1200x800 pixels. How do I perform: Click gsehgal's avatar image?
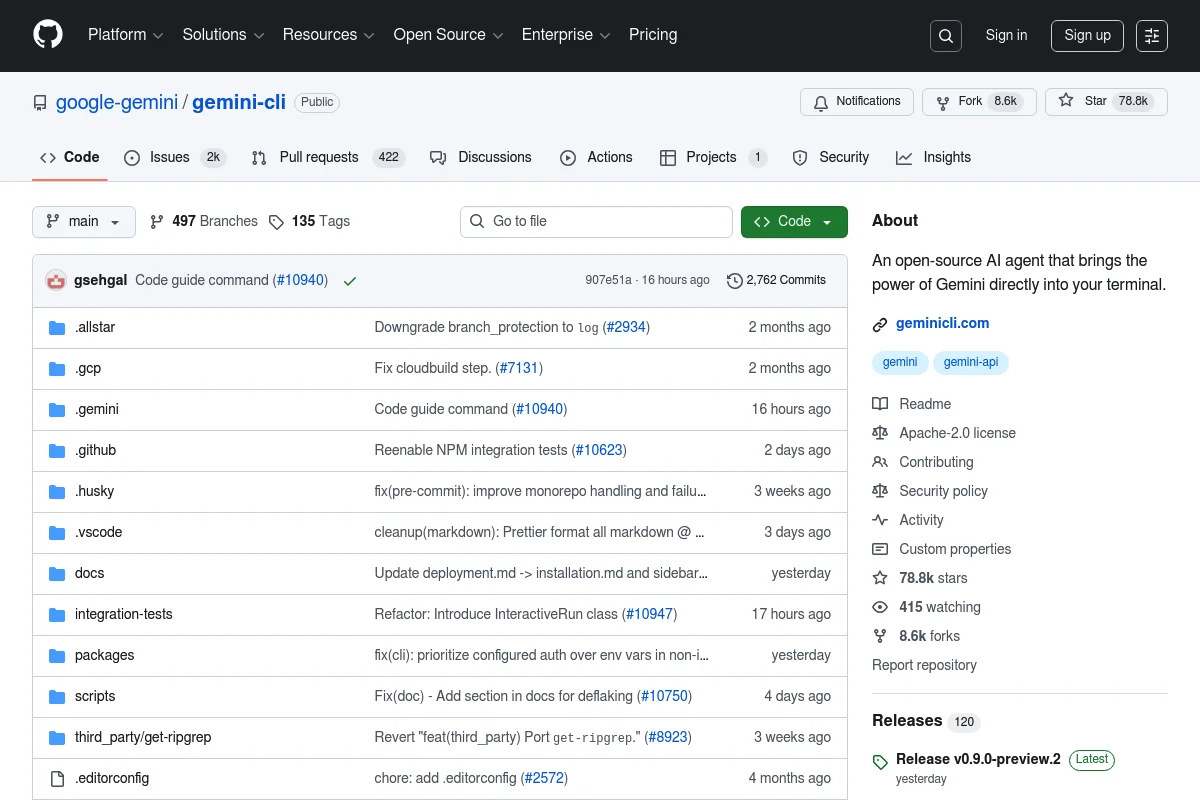56,281
